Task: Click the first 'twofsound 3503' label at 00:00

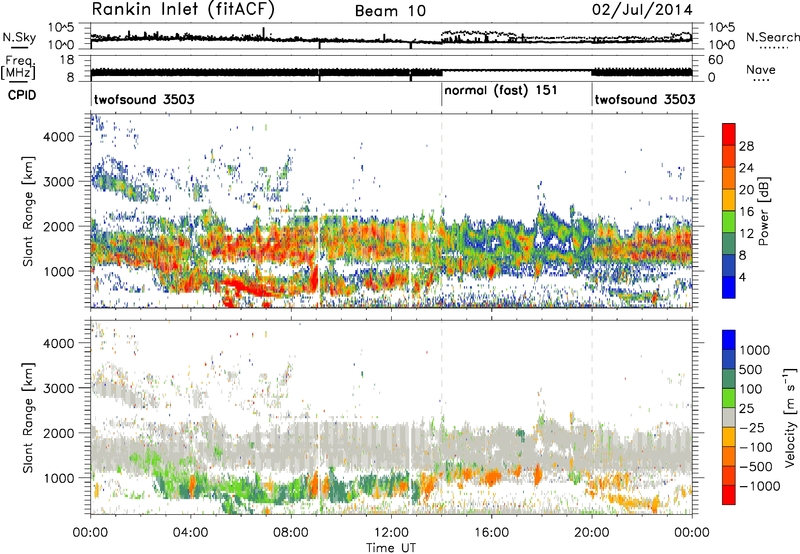Action: point(144,99)
